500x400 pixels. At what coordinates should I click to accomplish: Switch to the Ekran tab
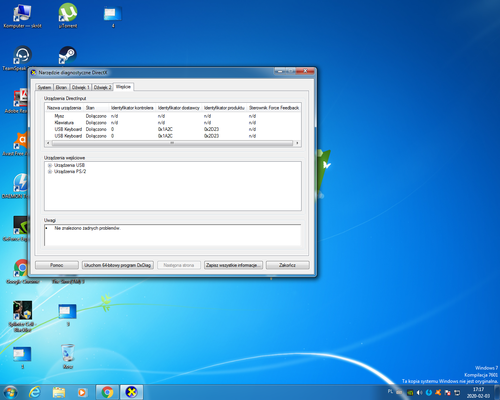(x=61, y=87)
